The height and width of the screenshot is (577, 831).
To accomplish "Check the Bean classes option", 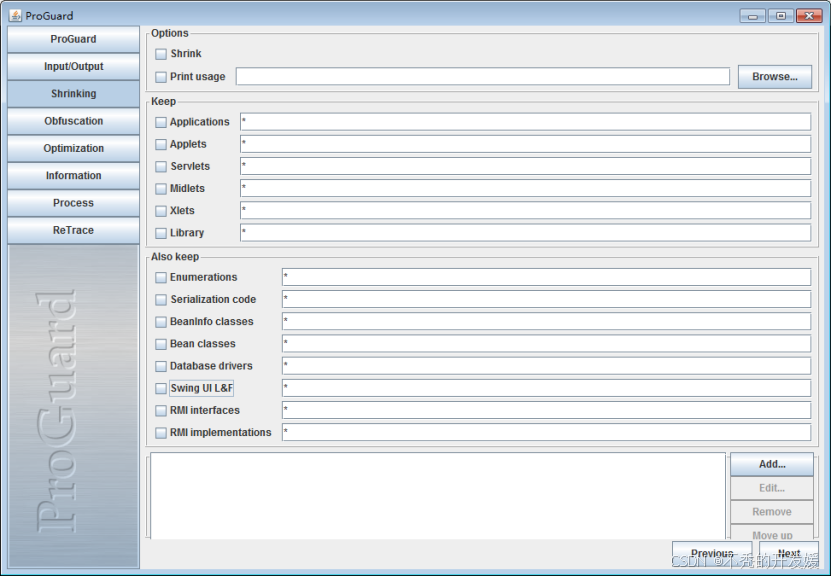I will pyautogui.click(x=161, y=344).
